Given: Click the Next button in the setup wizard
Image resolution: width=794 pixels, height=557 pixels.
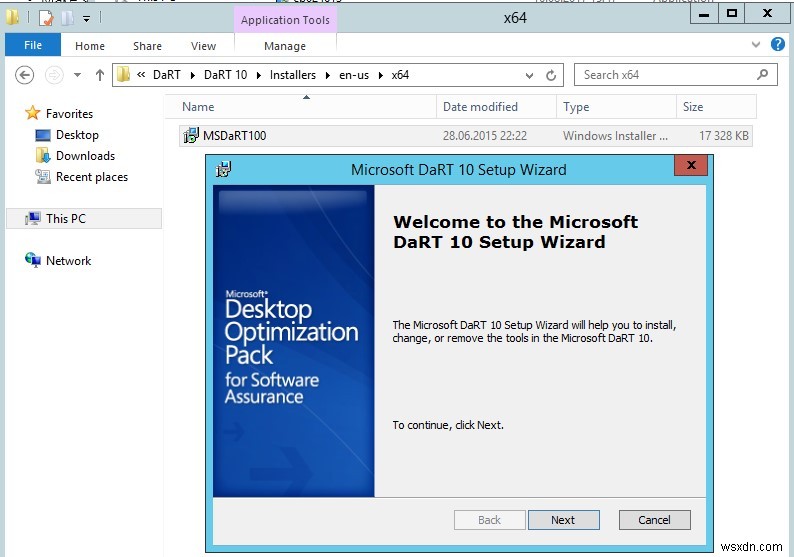Looking at the screenshot, I should (x=563, y=520).
